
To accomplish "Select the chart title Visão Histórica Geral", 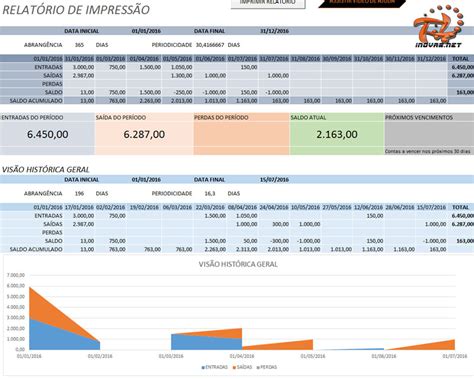I will (238, 264).
